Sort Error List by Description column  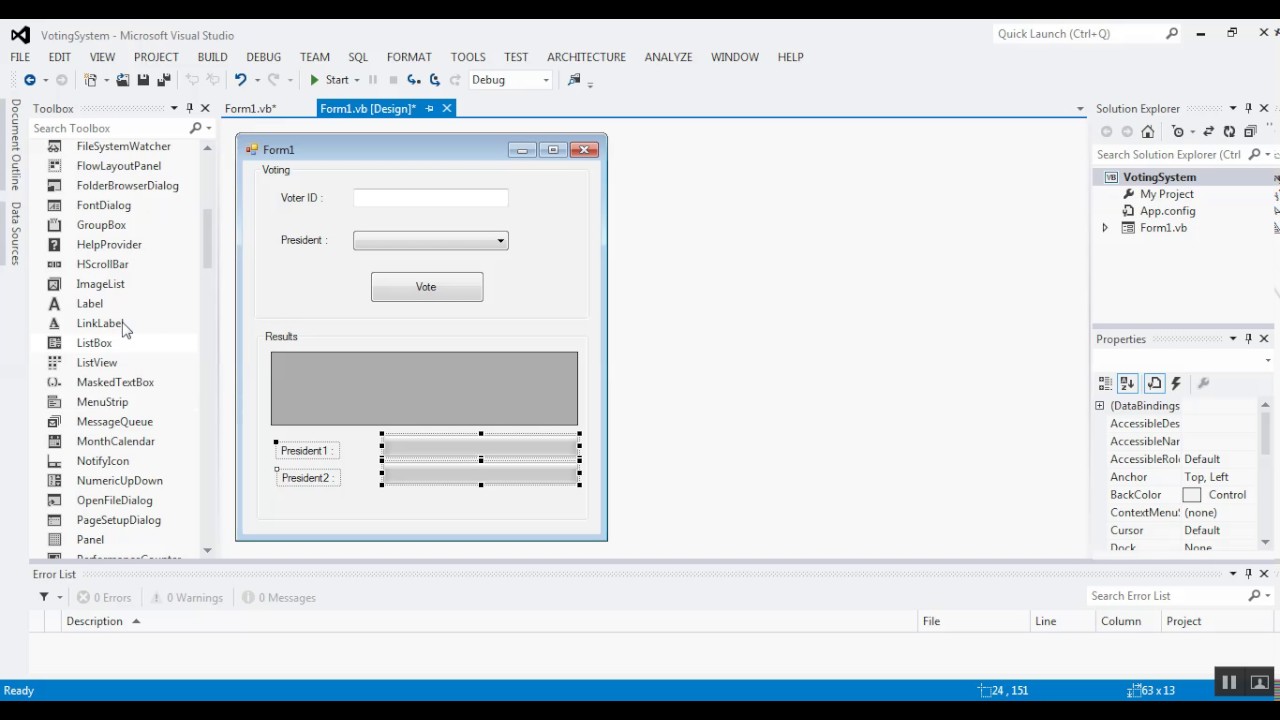coord(94,621)
